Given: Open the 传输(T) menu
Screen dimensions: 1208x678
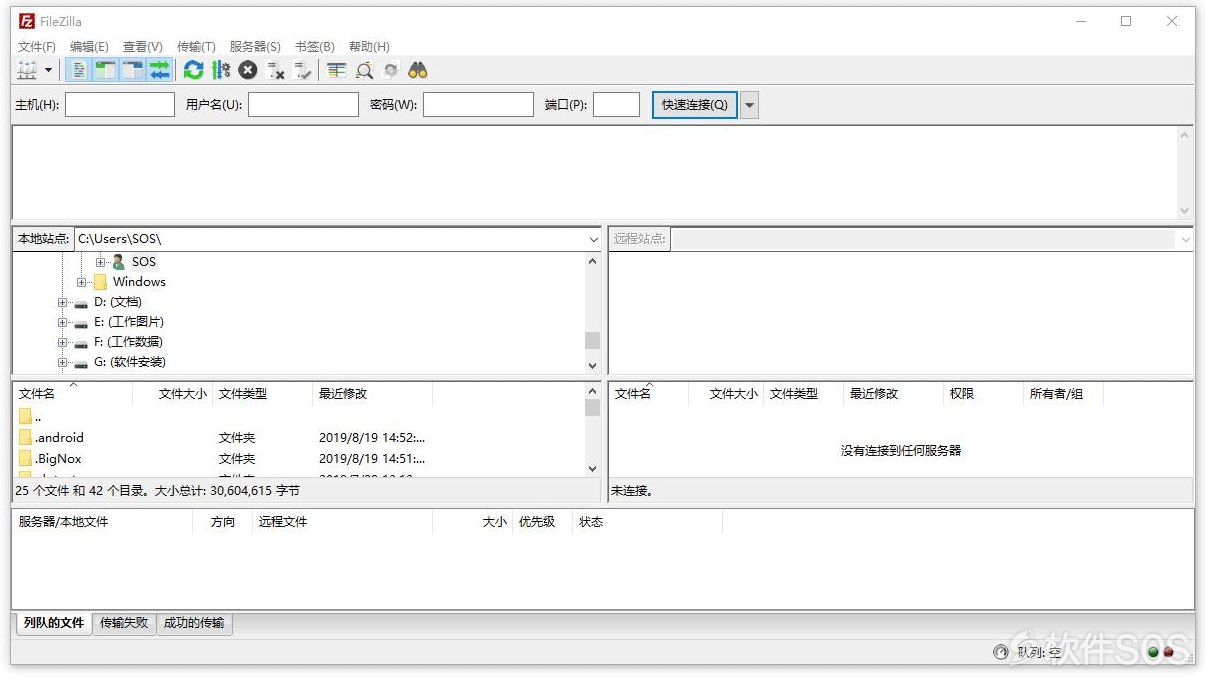Looking at the screenshot, I should coord(196,46).
